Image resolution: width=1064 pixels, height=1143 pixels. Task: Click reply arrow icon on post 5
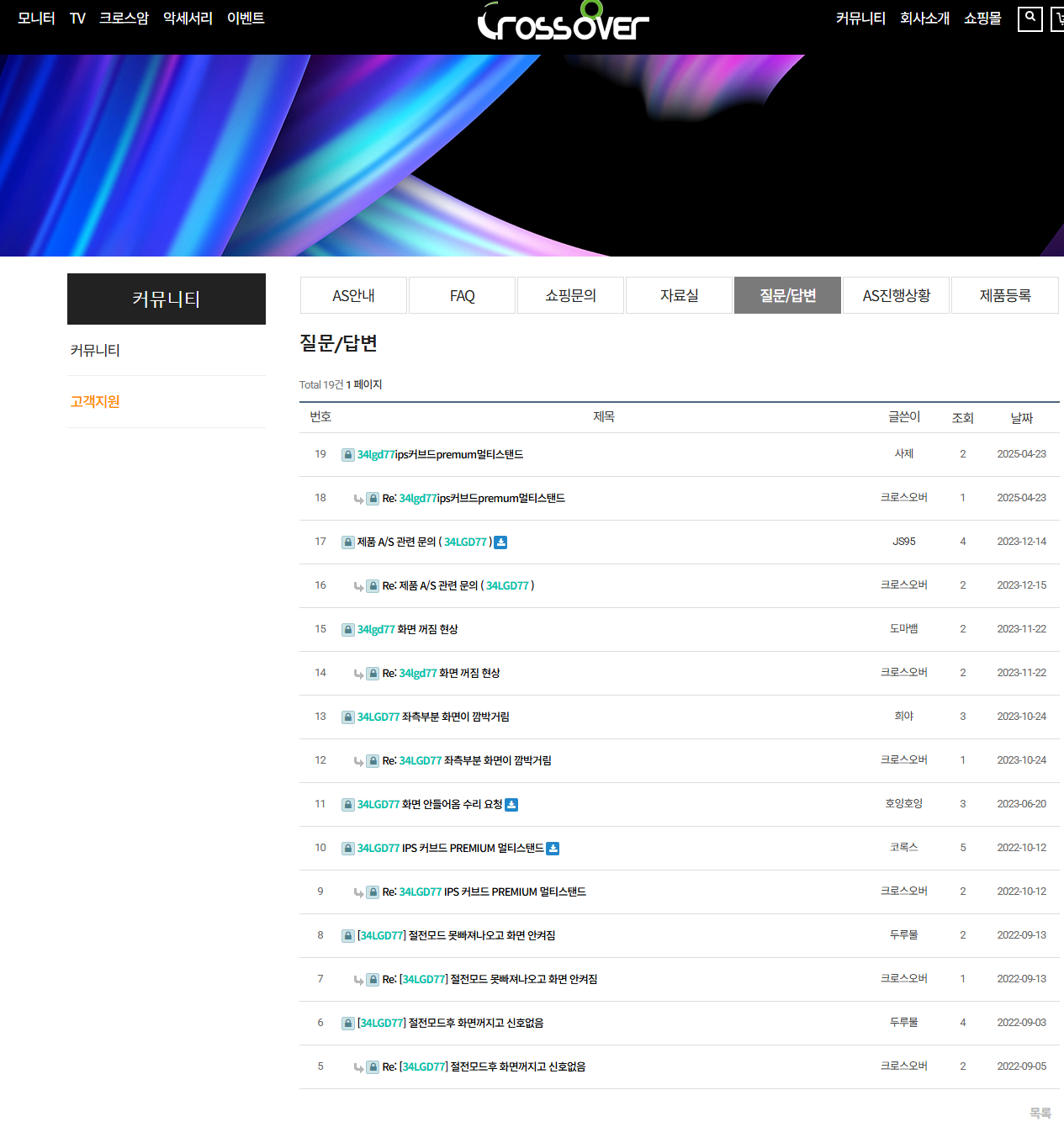(x=358, y=1067)
